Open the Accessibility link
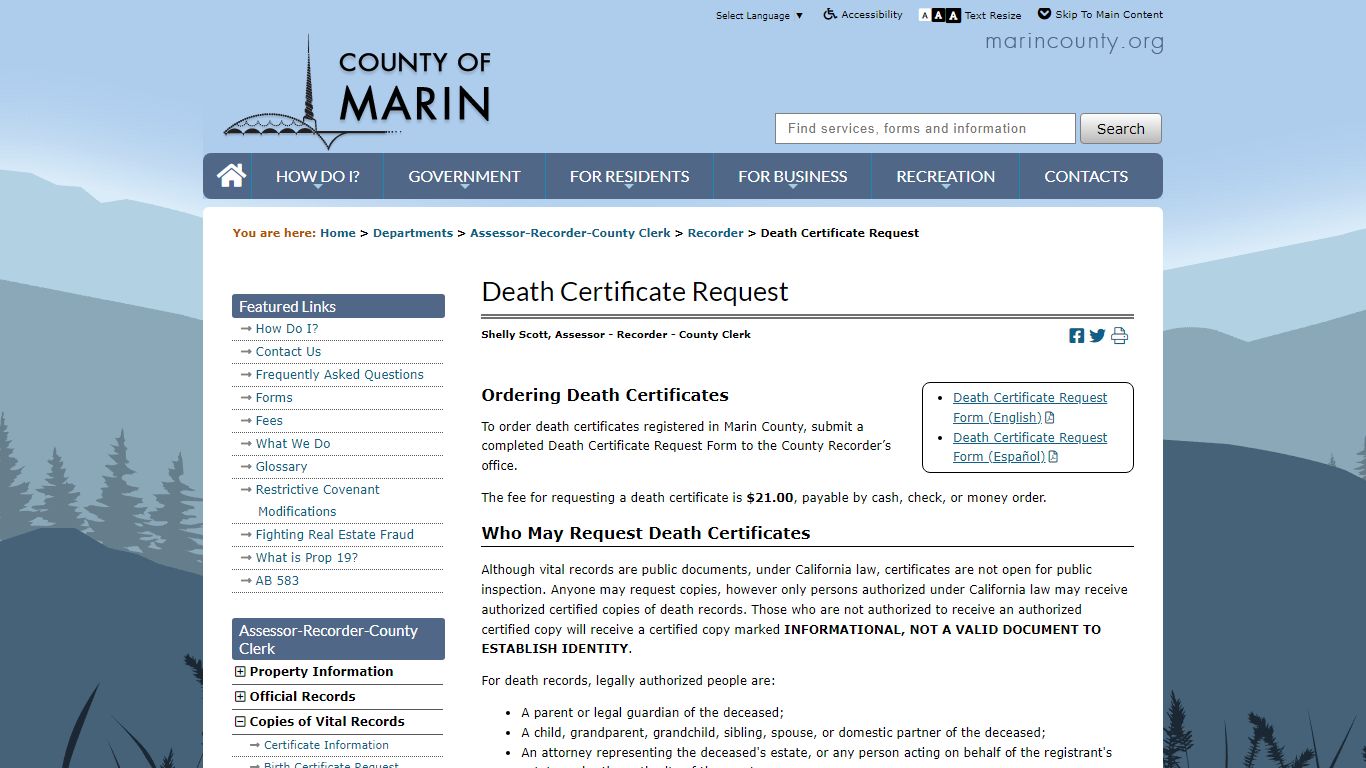This screenshot has width=1366, height=768. pos(862,15)
